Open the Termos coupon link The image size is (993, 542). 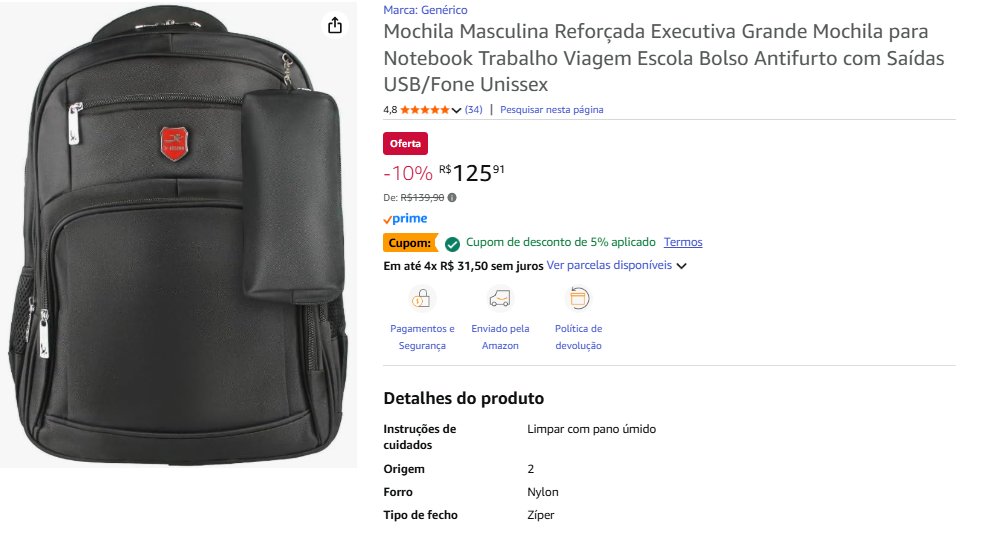(x=683, y=242)
